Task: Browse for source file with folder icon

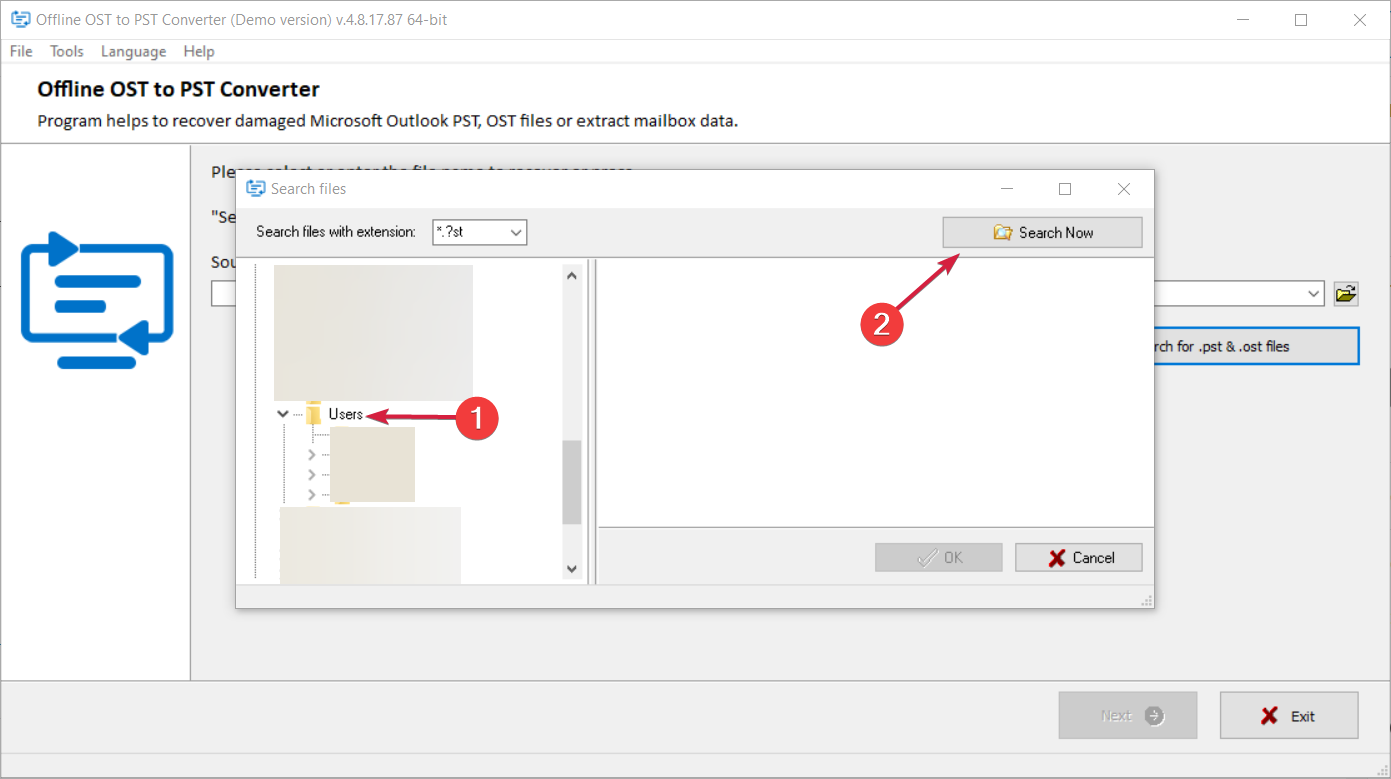Action: pyautogui.click(x=1346, y=294)
